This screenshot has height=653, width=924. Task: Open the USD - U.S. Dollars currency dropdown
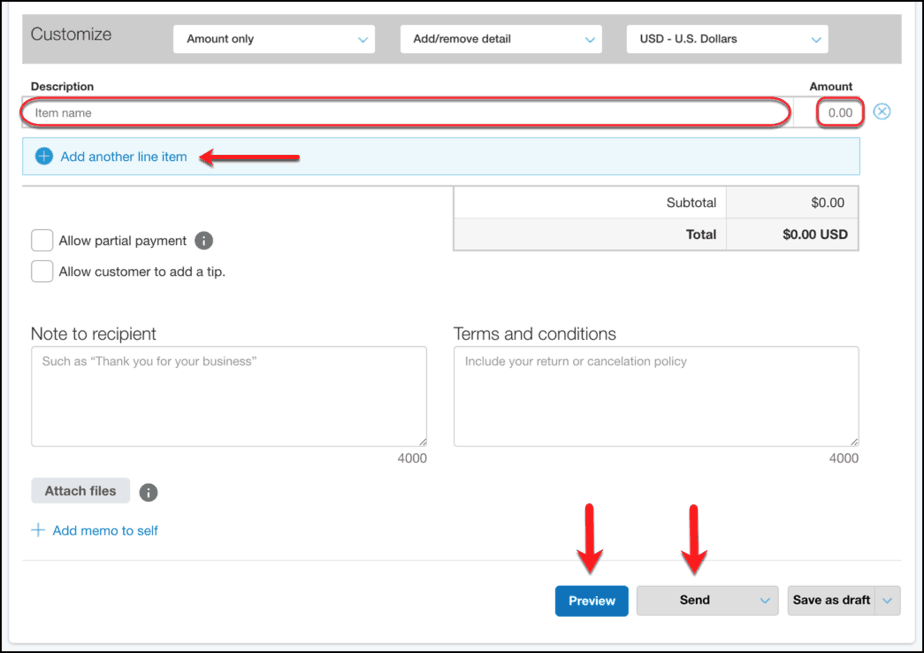(726, 38)
